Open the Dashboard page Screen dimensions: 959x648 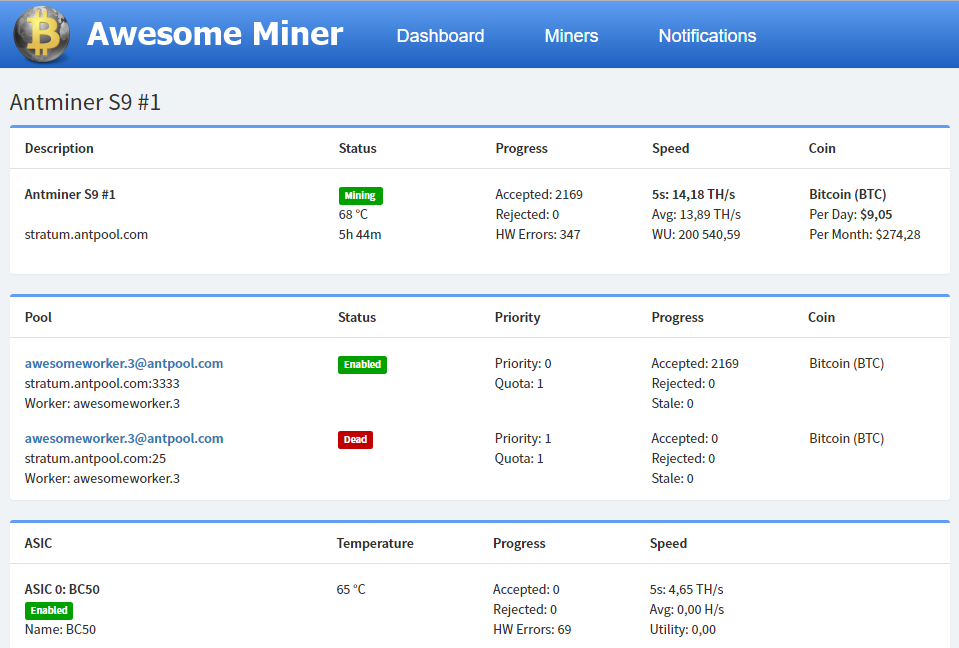point(440,36)
